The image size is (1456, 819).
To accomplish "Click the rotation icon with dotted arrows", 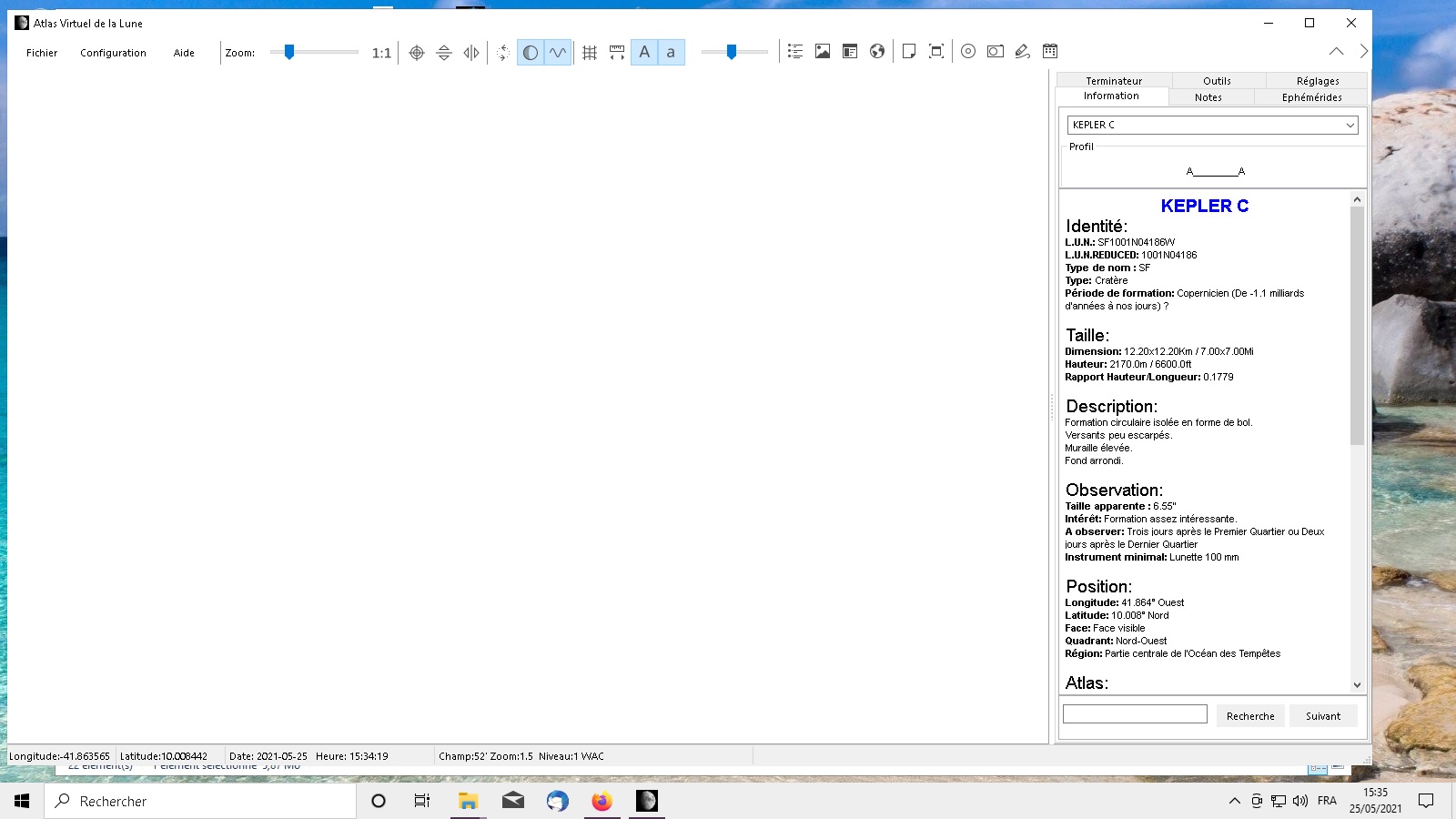I will (503, 53).
